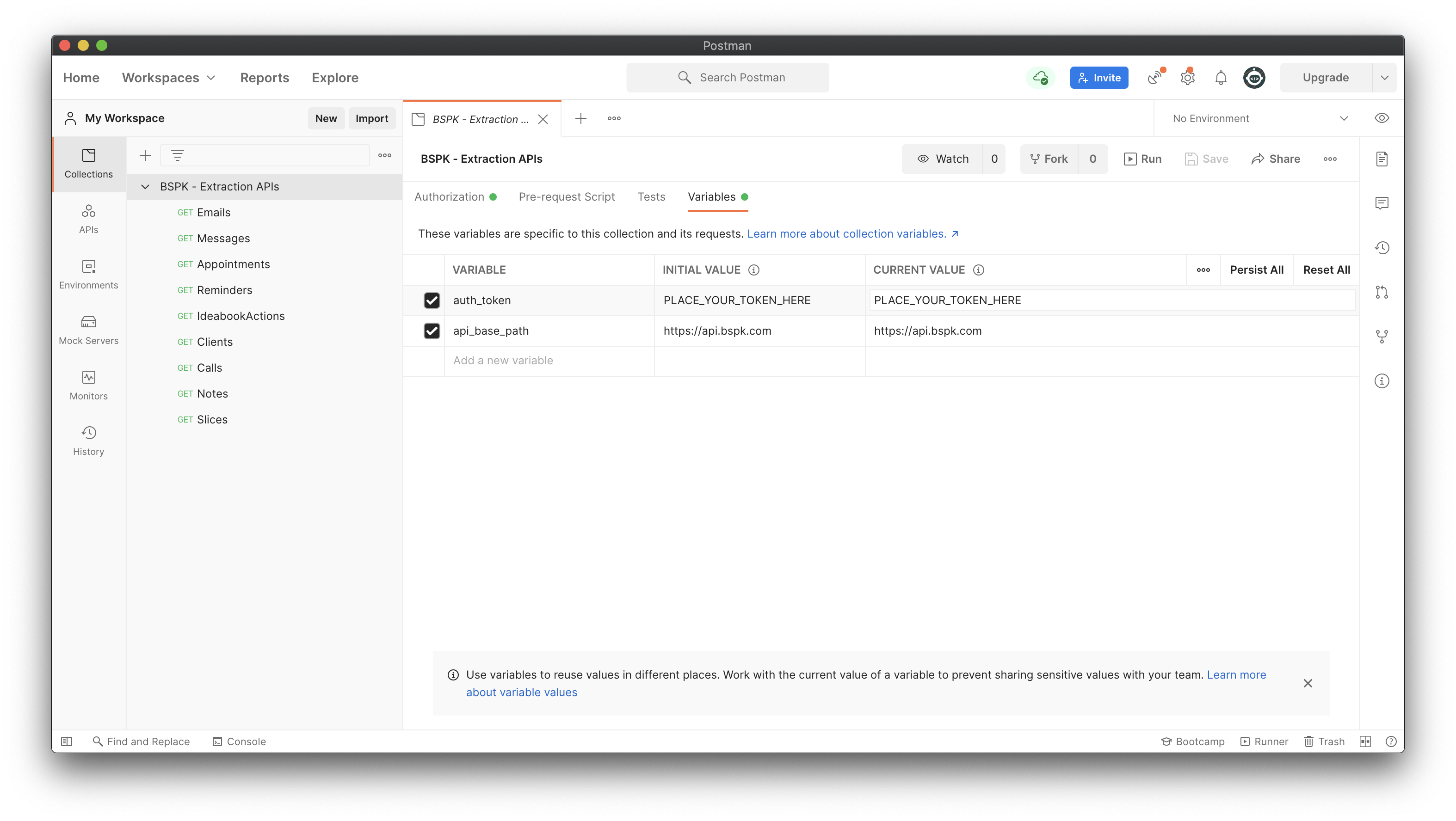Viewport: 1456px width, 821px height.
Task: Create a new collection with the plus icon
Action: pyautogui.click(x=145, y=155)
